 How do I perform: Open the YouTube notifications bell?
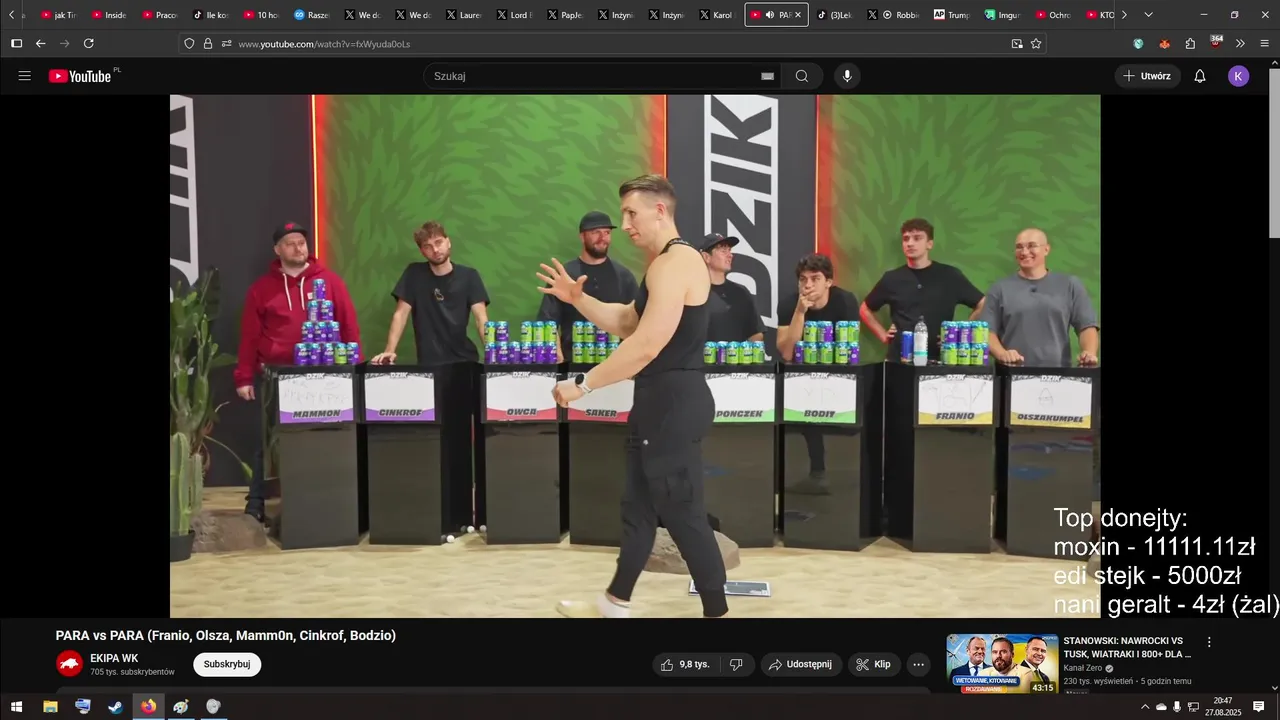(1200, 76)
